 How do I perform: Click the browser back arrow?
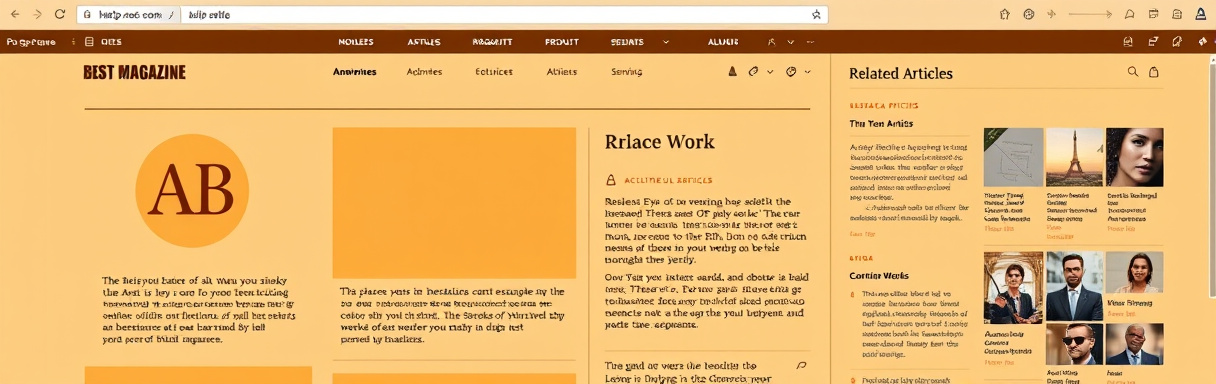click(15, 14)
